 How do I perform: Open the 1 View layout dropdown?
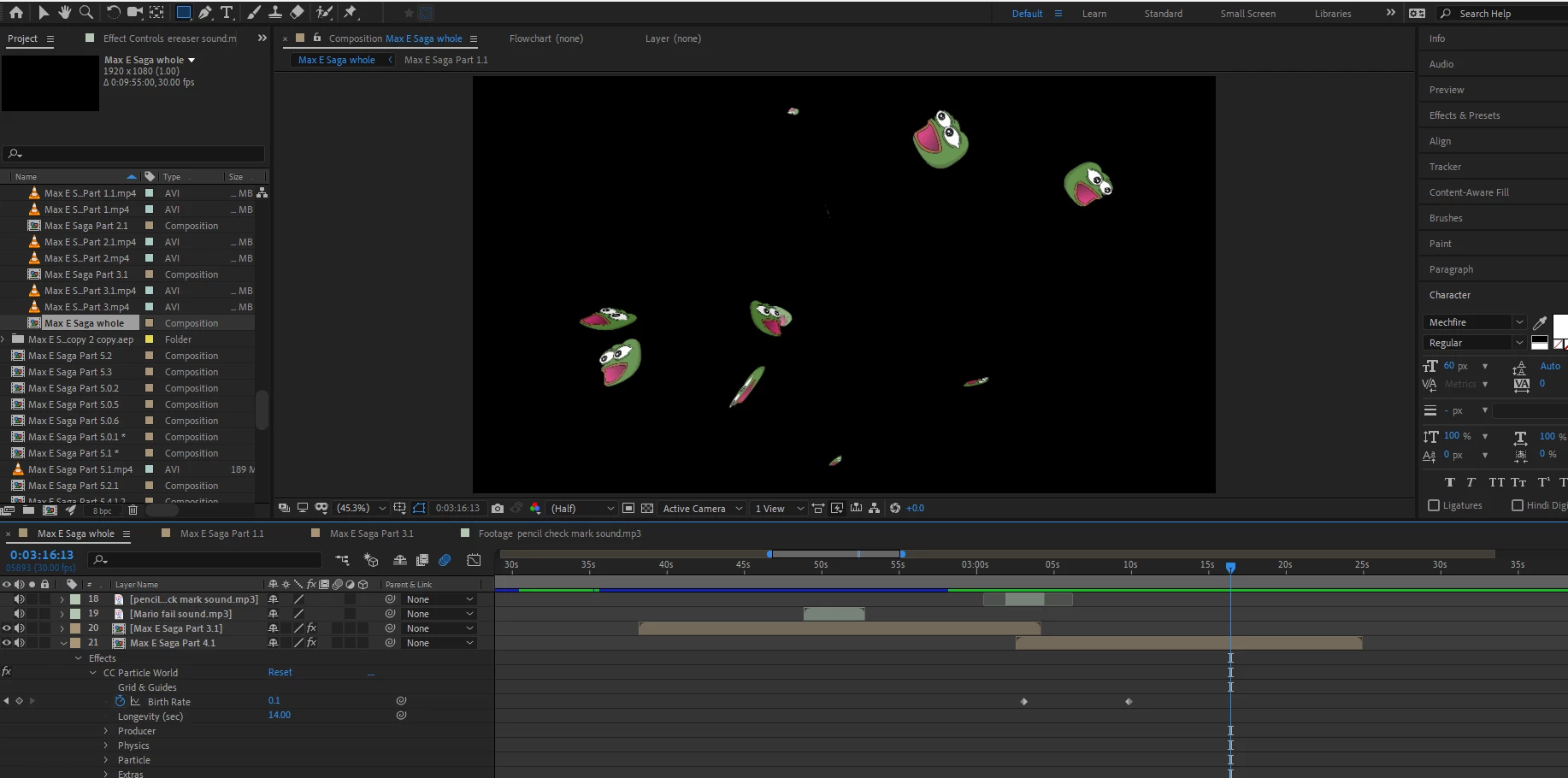click(x=779, y=508)
